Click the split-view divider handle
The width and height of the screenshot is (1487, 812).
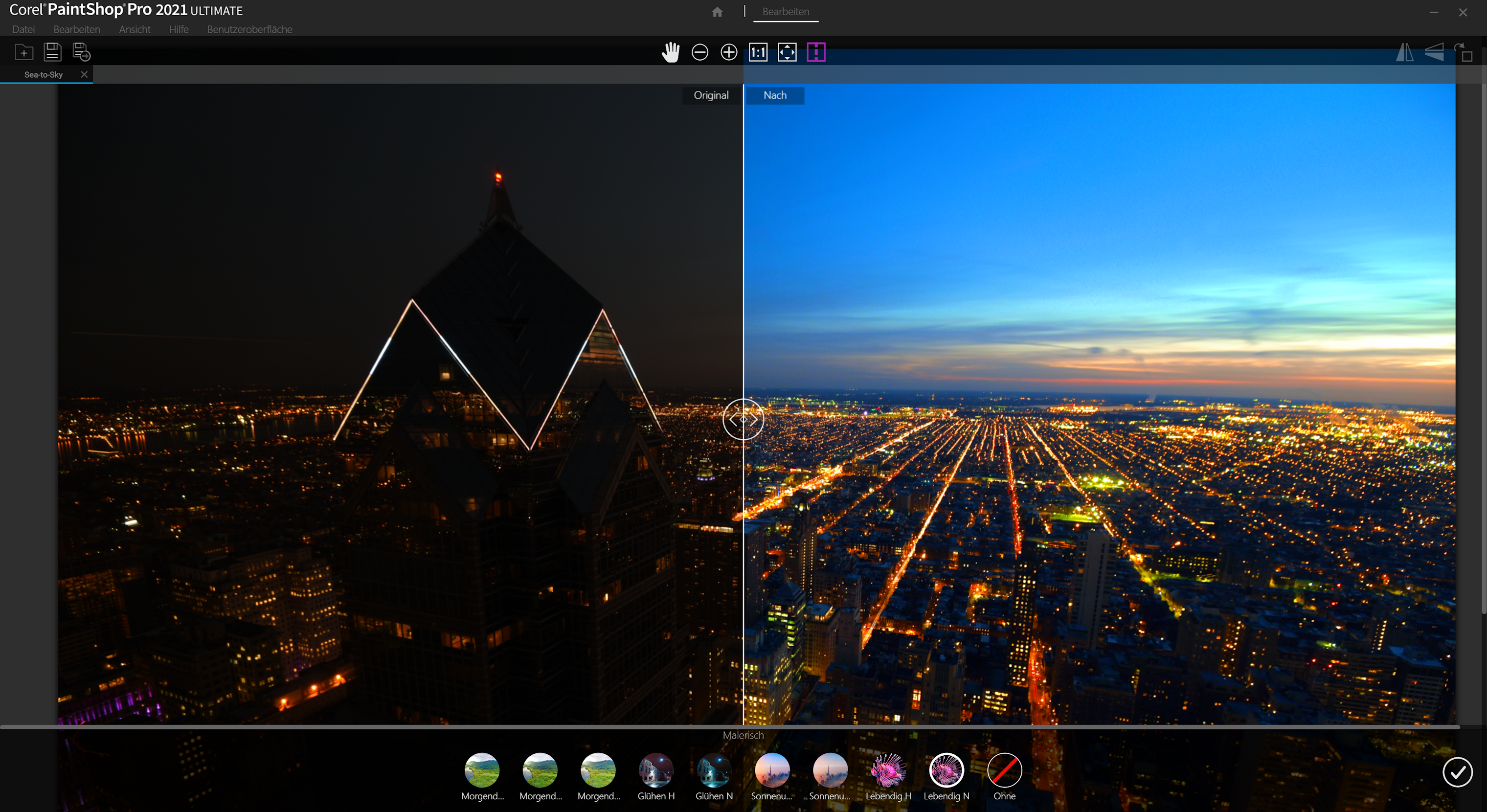tap(743, 420)
